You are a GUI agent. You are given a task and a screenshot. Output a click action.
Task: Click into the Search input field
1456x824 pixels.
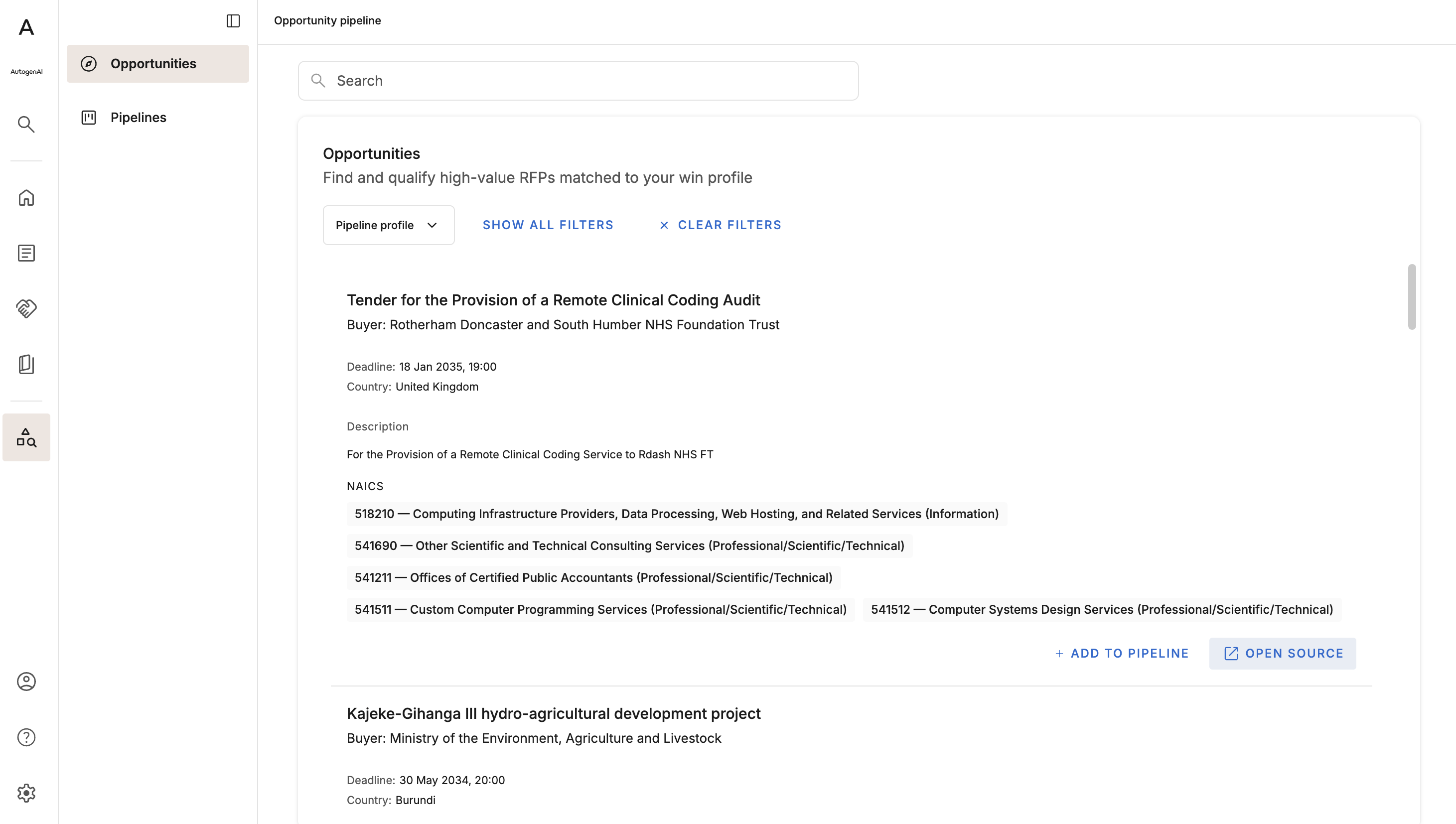[579, 80]
